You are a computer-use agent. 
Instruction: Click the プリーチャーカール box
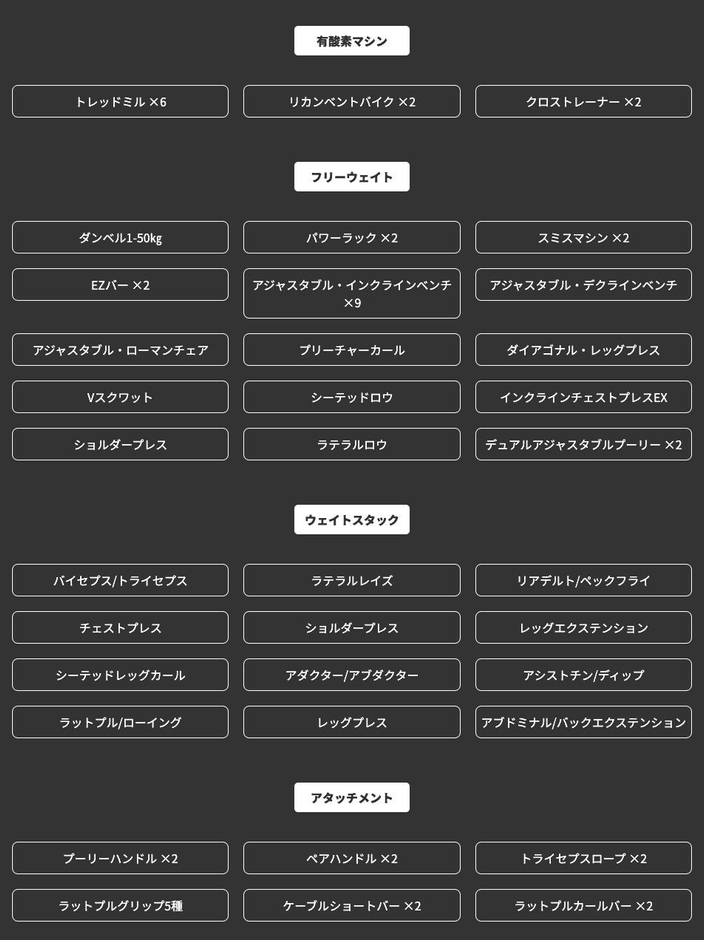352,350
